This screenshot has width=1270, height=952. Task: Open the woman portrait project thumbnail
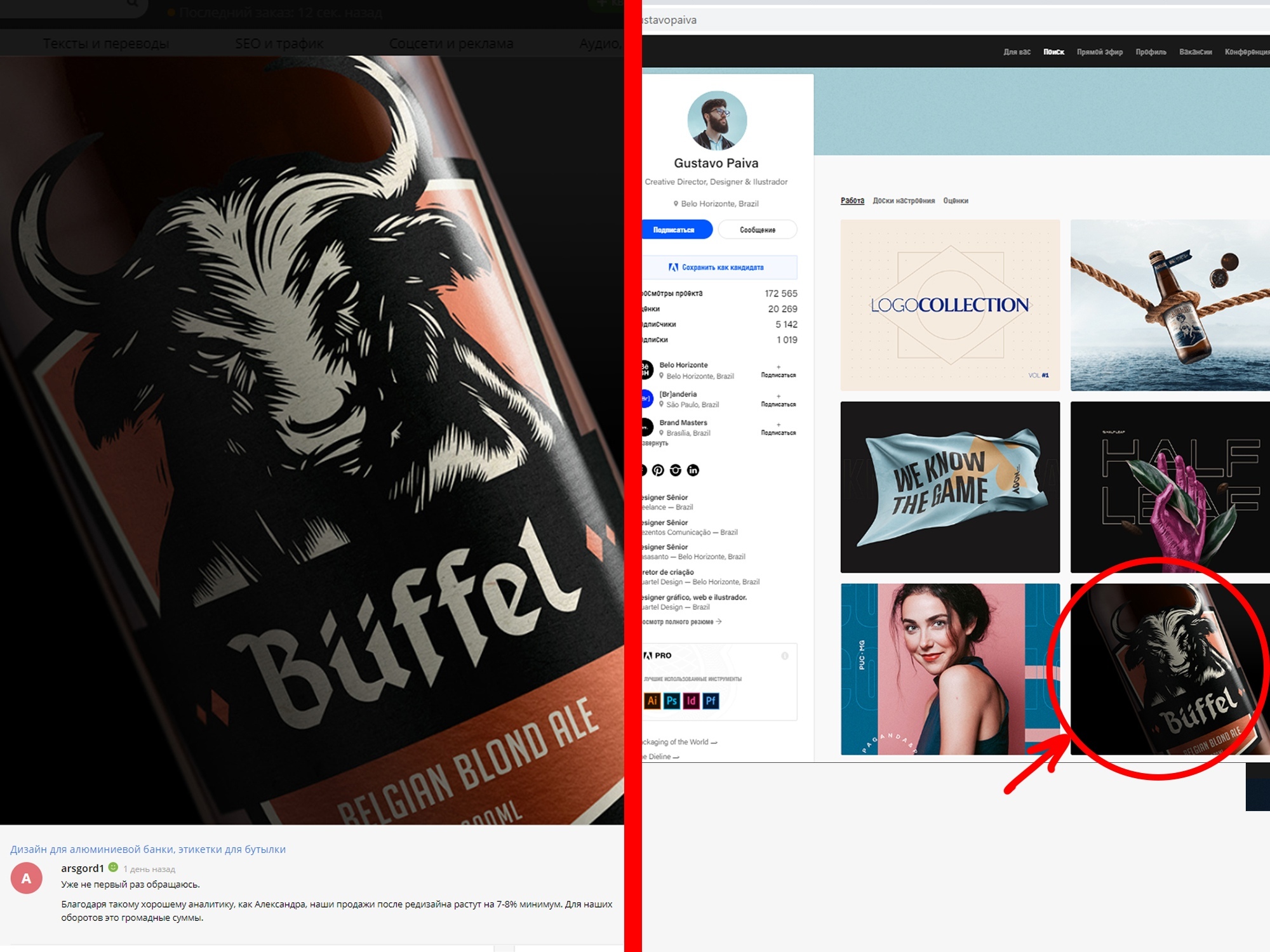[950, 669]
